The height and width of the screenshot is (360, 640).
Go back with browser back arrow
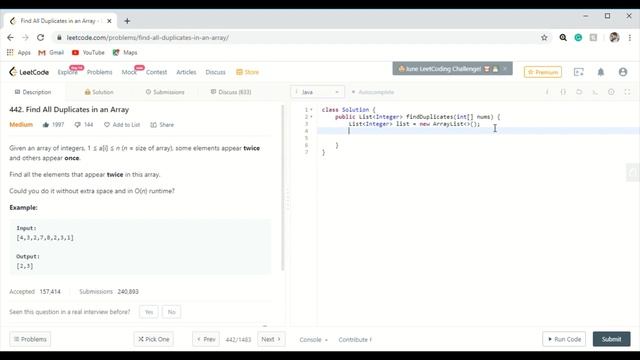click(11, 38)
